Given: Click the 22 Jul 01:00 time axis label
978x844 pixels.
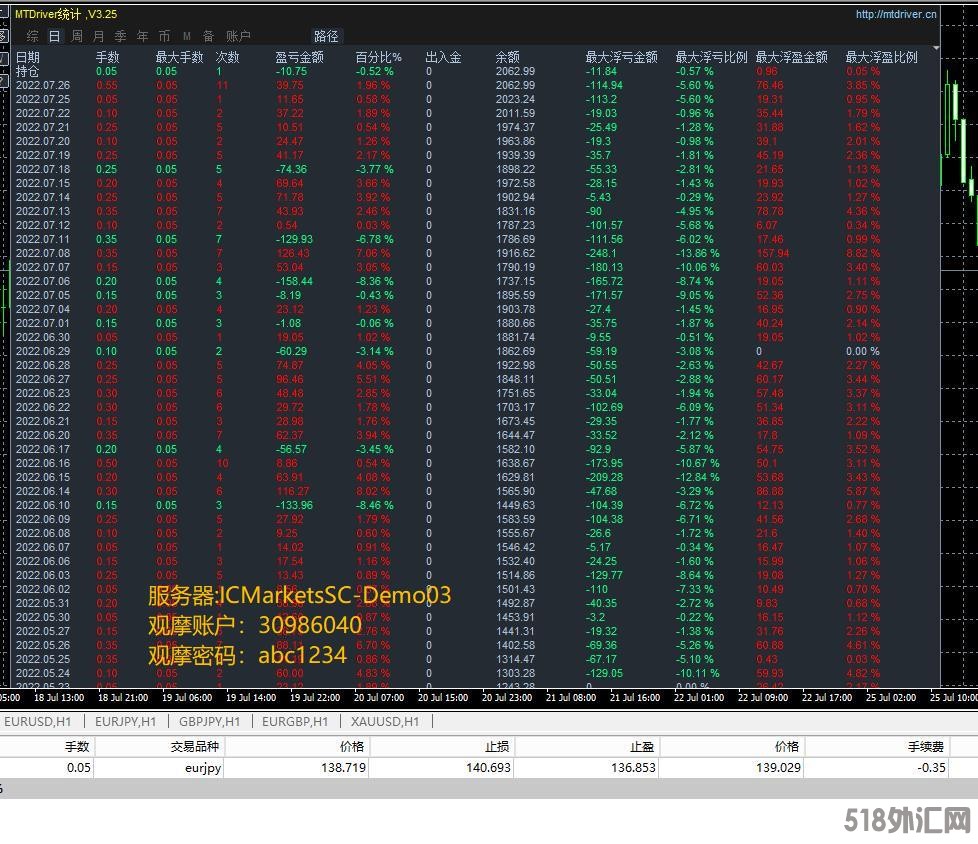Looking at the screenshot, I should (x=699, y=697).
